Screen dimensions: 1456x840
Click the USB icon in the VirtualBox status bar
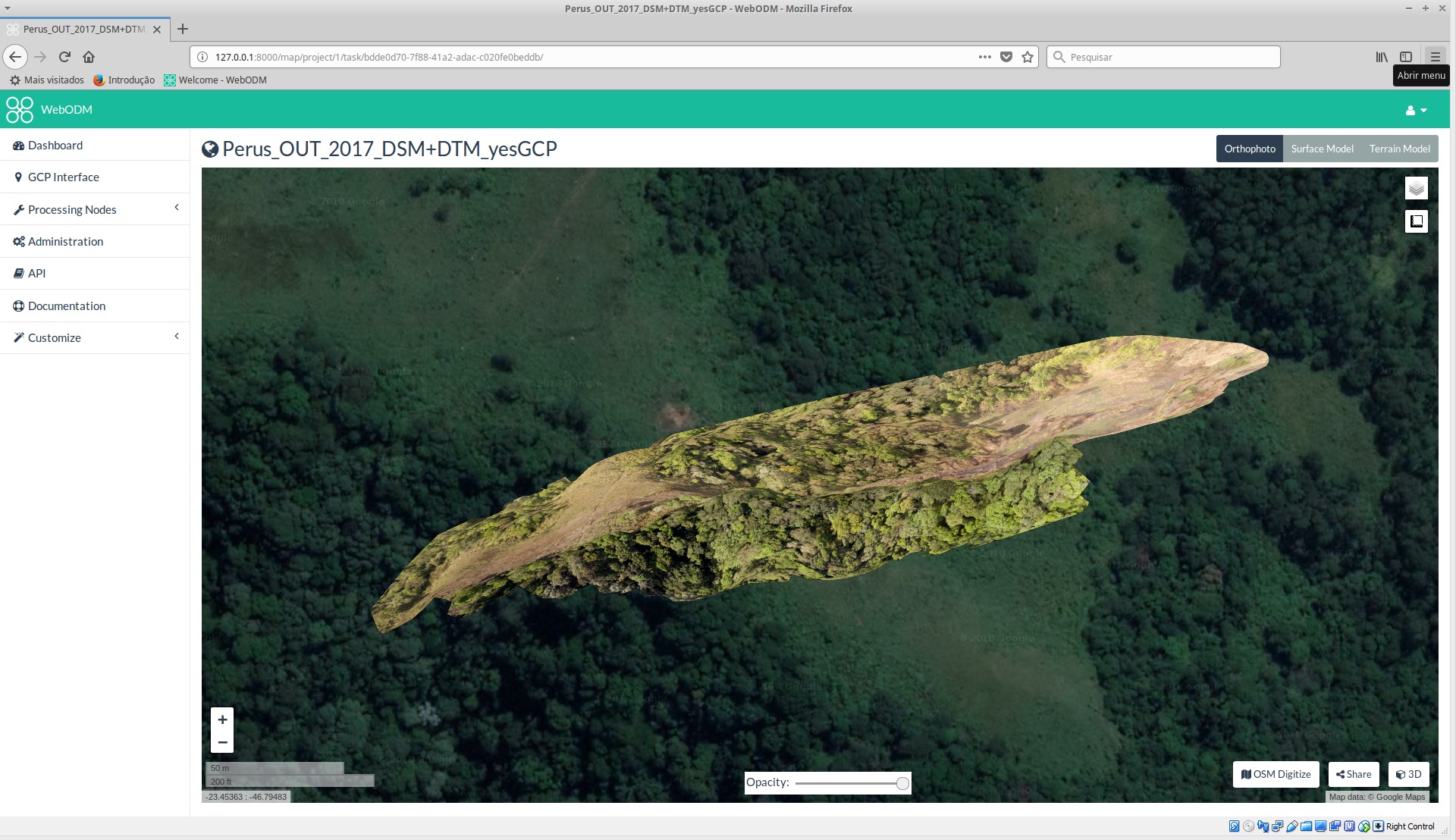[1291, 826]
